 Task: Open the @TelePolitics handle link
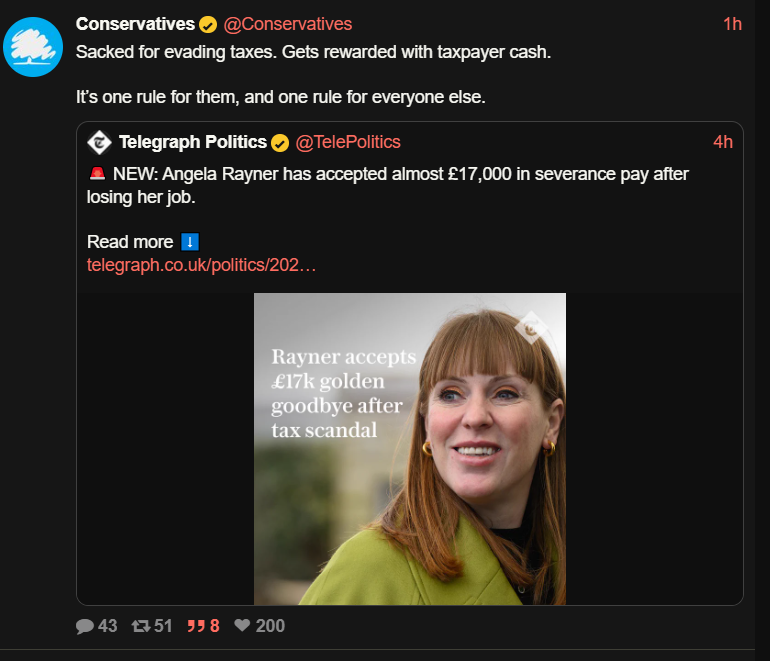click(x=348, y=142)
